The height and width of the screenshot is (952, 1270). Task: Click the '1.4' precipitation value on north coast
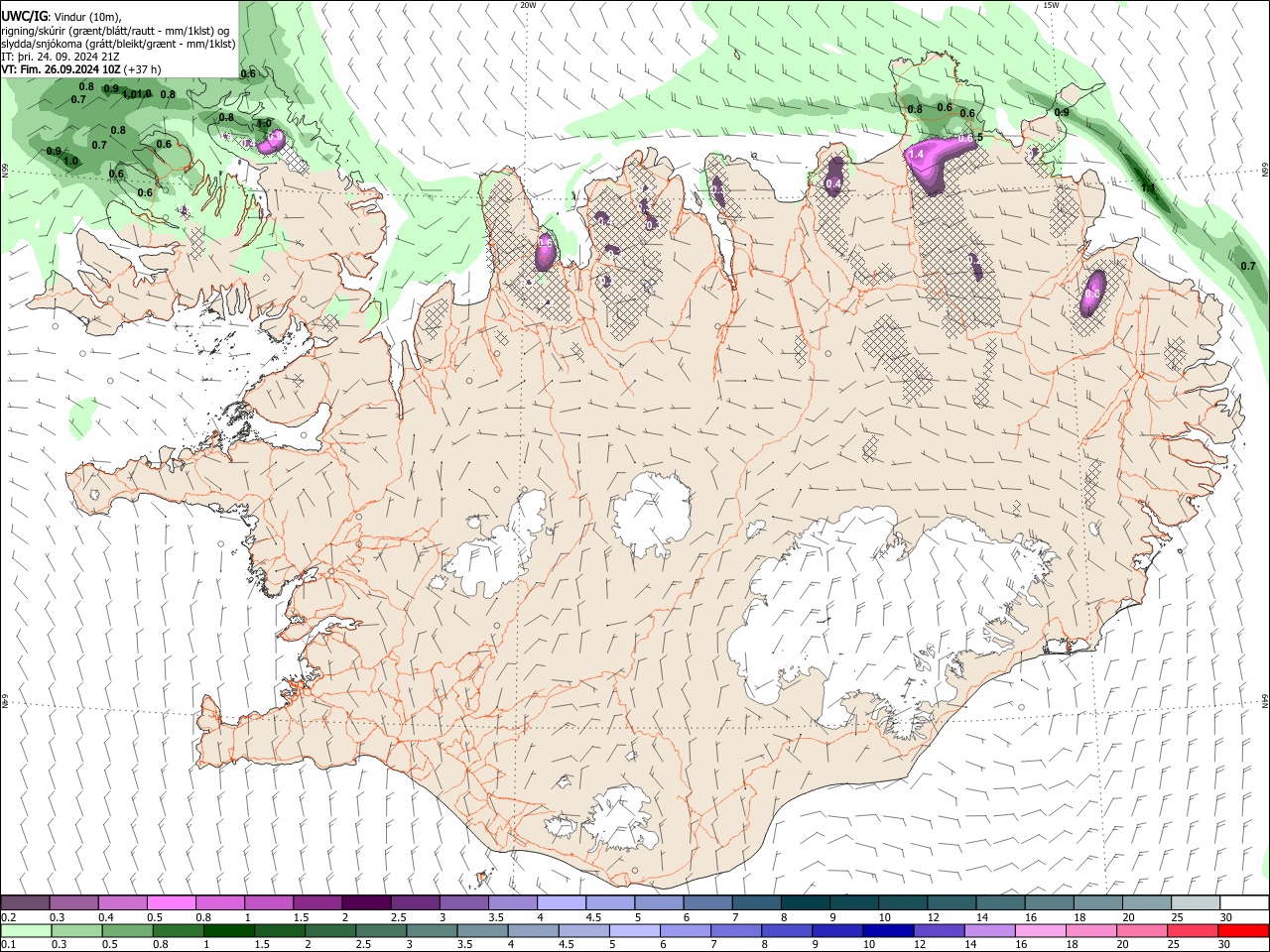pos(916,155)
